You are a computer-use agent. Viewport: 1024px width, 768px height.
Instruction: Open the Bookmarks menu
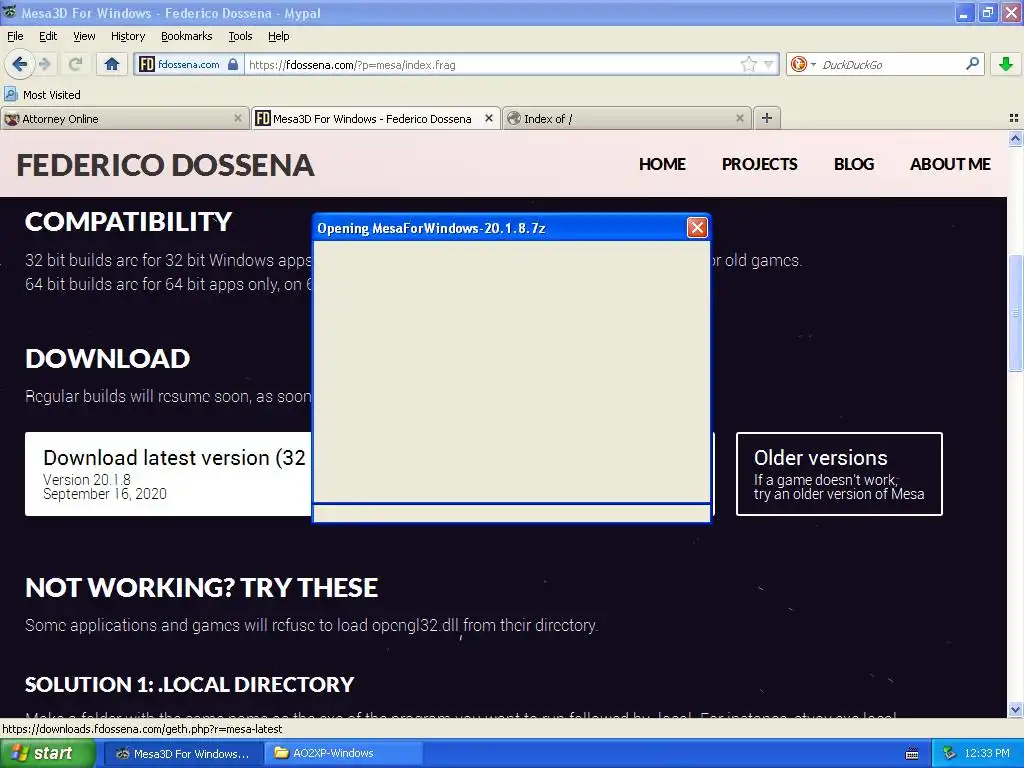tap(186, 36)
